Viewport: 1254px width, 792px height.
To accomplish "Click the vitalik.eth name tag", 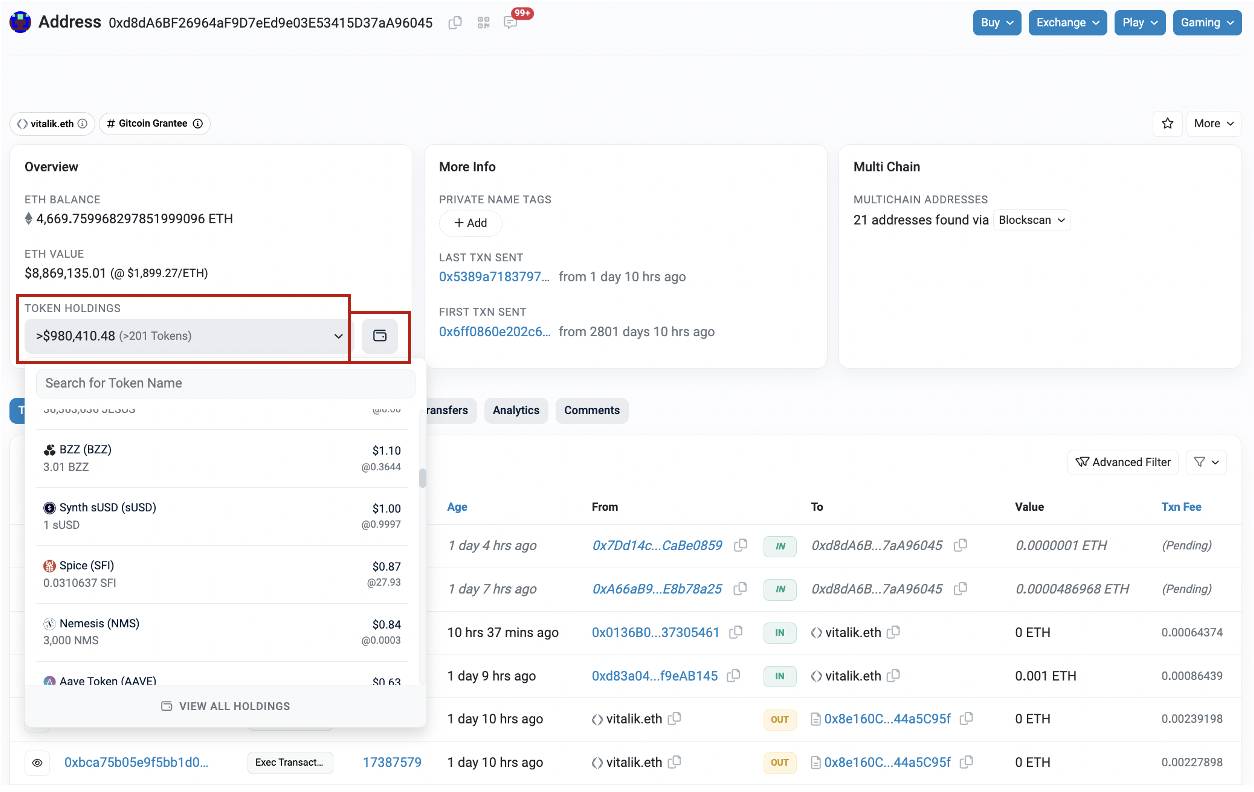I will pos(52,124).
